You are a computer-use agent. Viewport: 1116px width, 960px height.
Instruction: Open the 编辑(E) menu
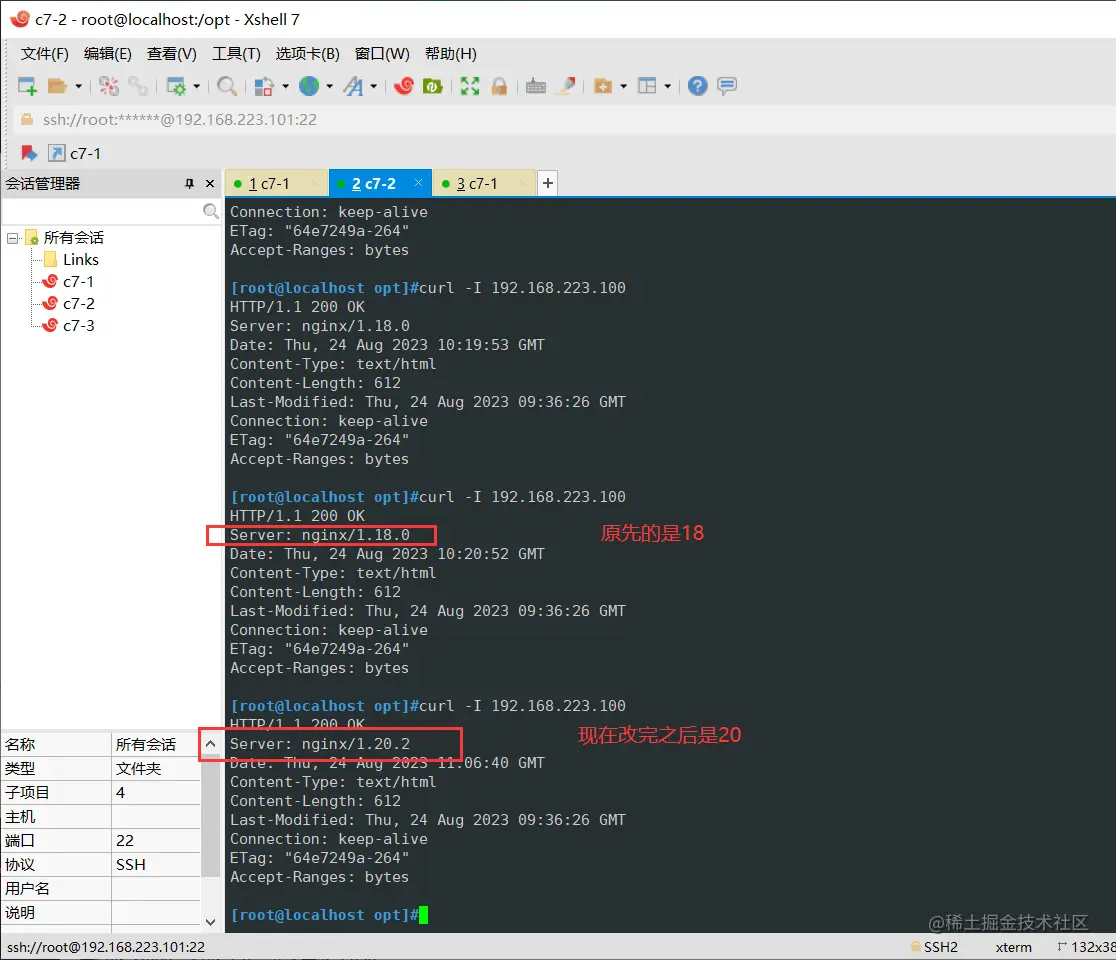[107, 54]
